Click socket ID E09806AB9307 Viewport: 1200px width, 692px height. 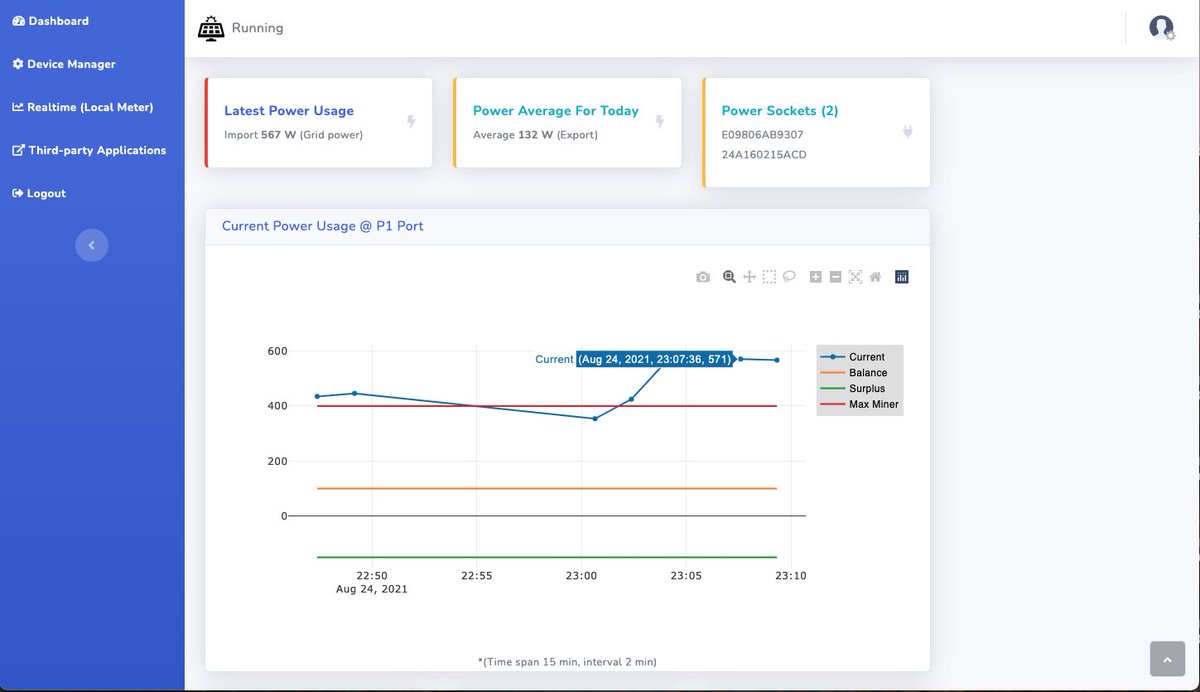click(x=763, y=134)
